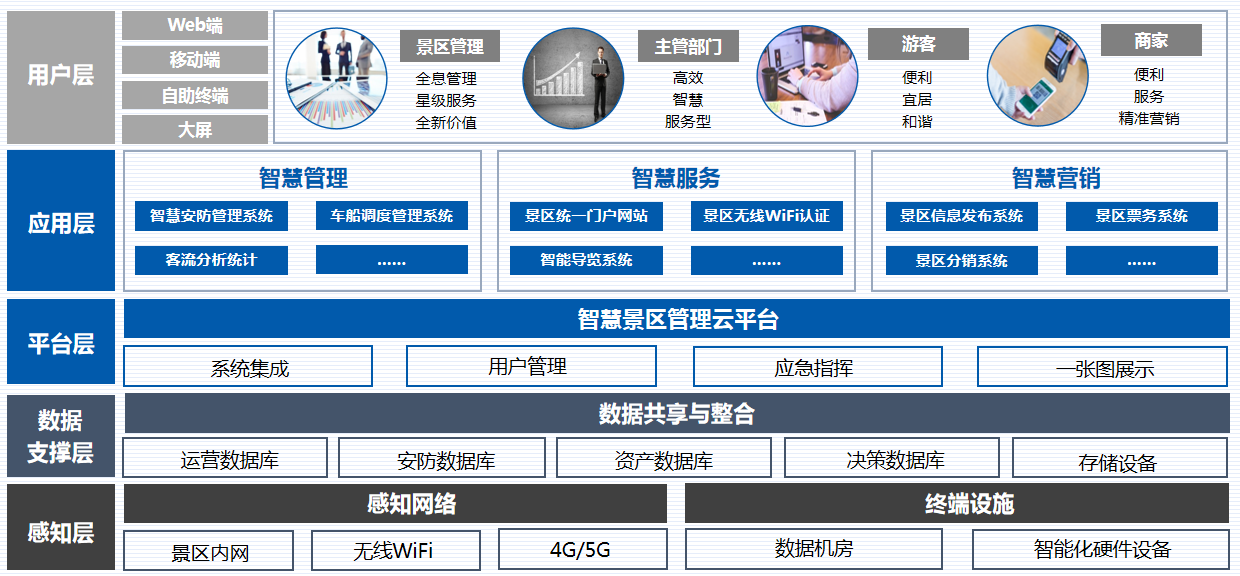Click the 感知网络 header bar

(396, 503)
